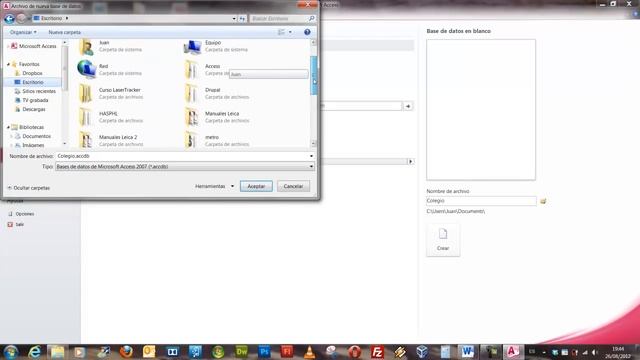
Task: Switch to Word from the taskbar
Action: (467, 351)
